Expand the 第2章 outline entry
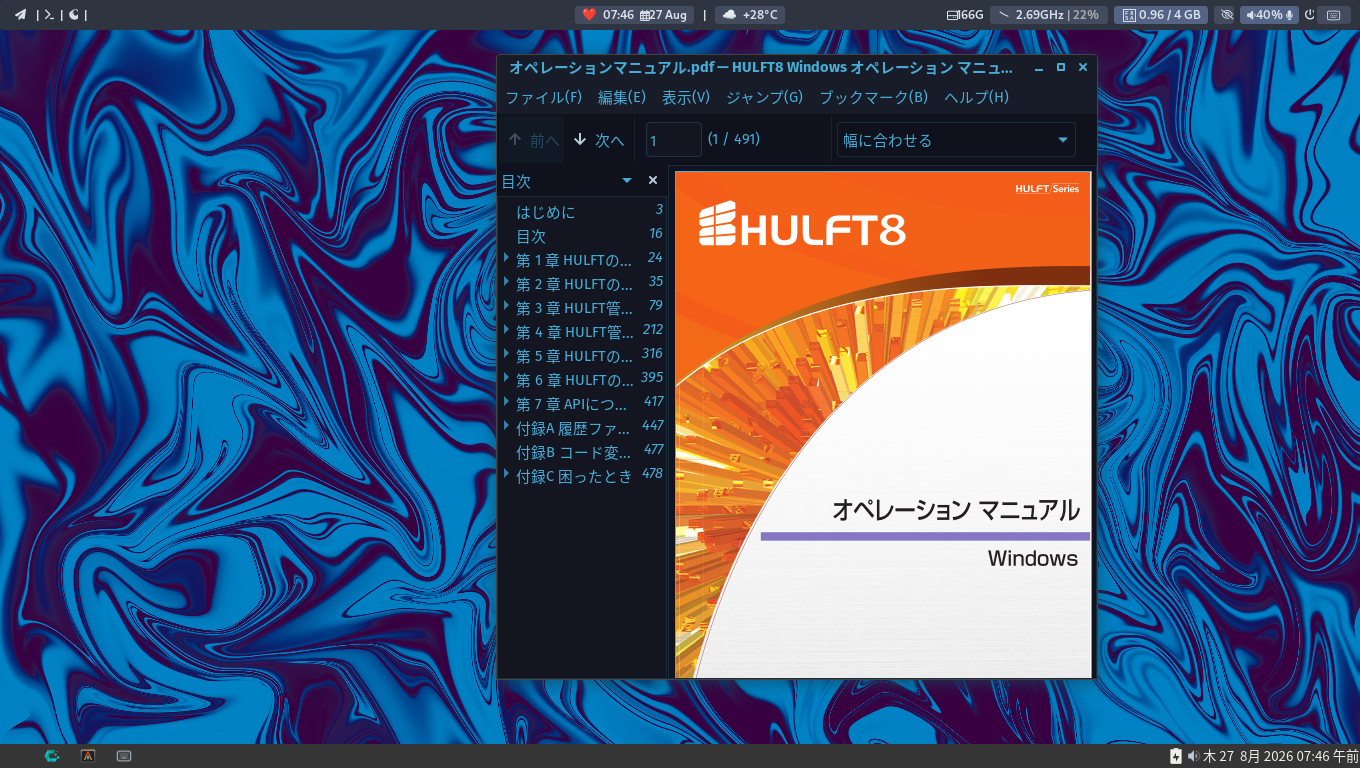The height and width of the screenshot is (768, 1360). 507,283
